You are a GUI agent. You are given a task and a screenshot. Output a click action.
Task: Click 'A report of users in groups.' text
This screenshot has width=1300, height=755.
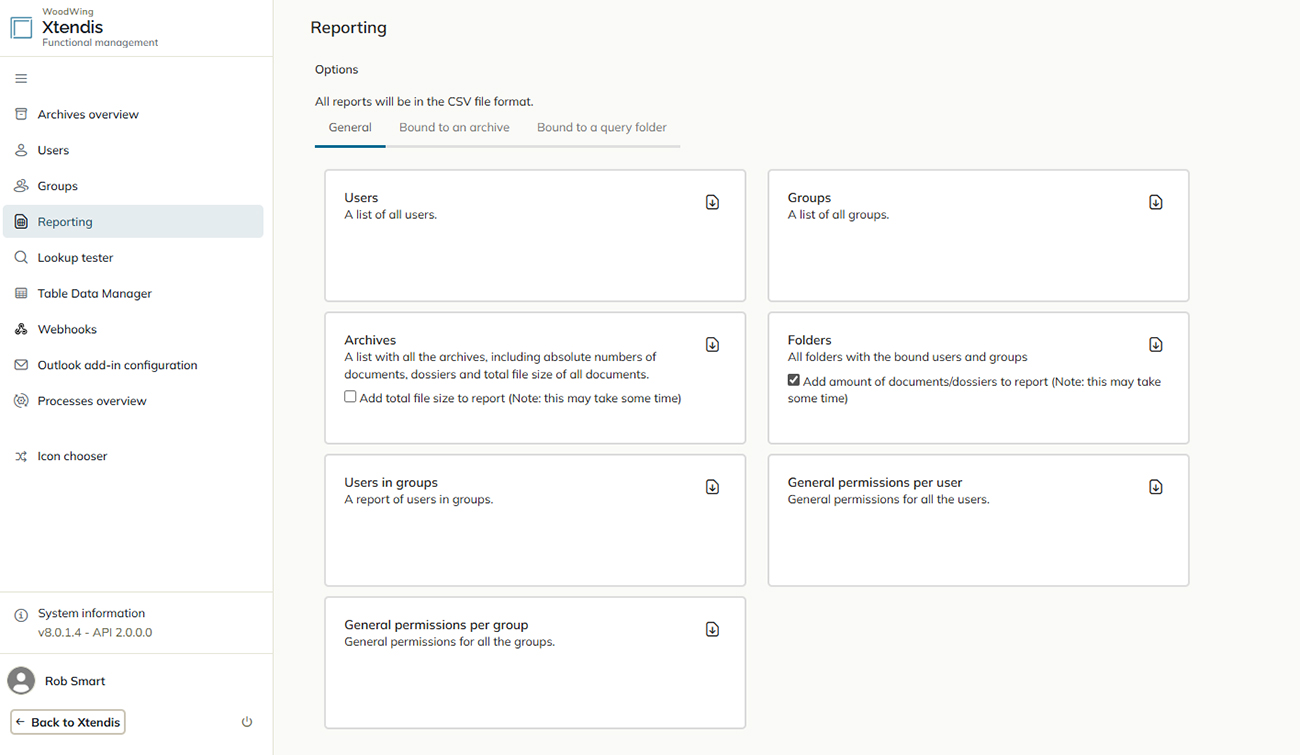tap(418, 500)
